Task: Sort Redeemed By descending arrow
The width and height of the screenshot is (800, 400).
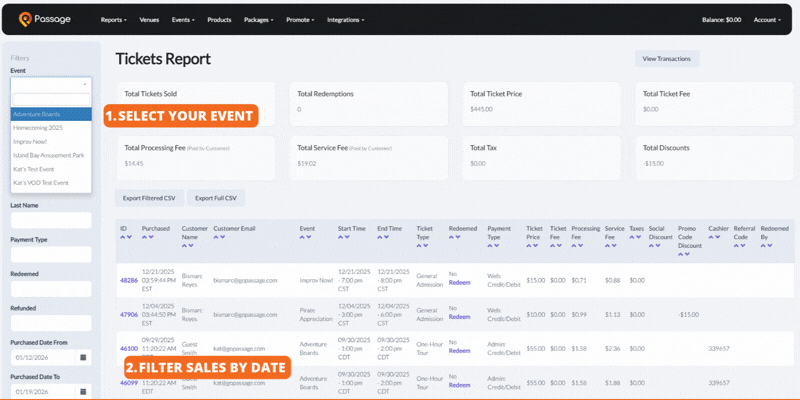Action: pos(769,245)
